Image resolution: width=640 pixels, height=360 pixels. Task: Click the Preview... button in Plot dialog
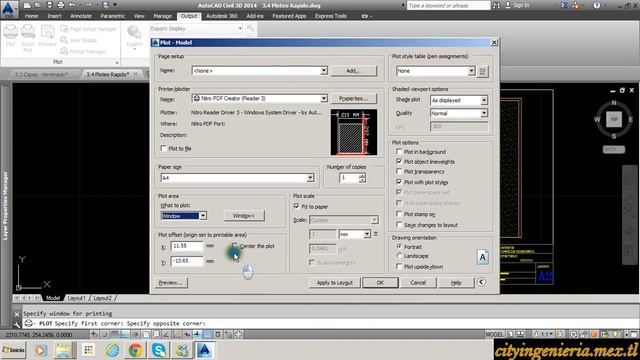[171, 282]
